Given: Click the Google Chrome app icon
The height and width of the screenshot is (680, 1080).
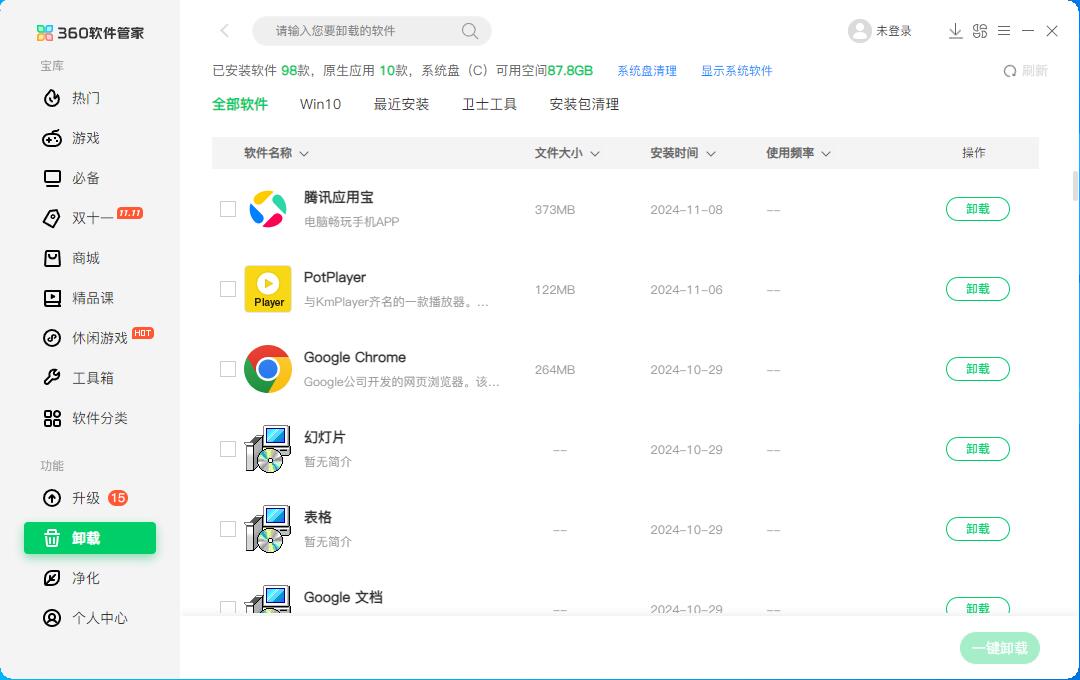Looking at the screenshot, I should pos(268,369).
